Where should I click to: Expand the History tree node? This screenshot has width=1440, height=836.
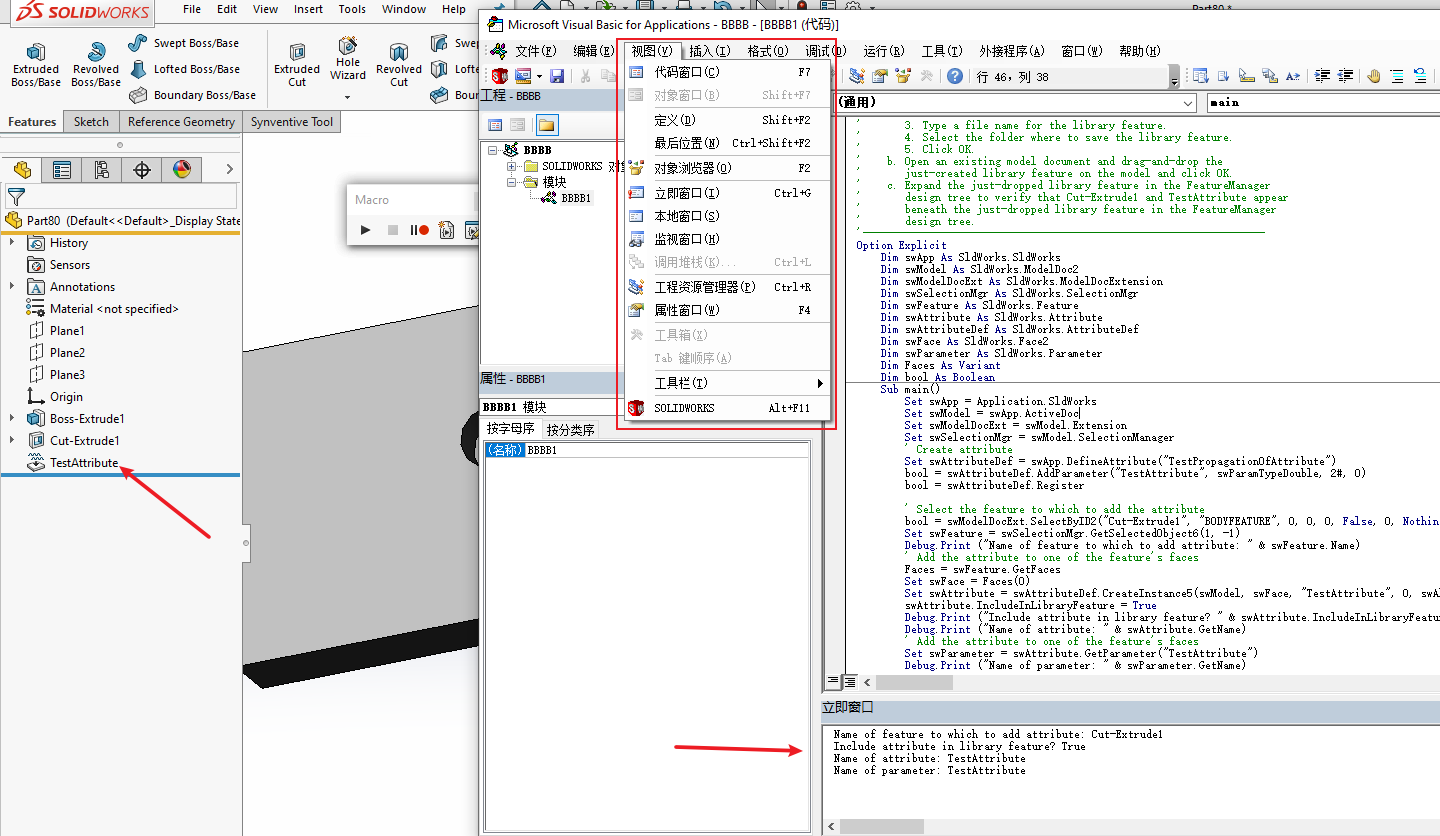[12, 243]
